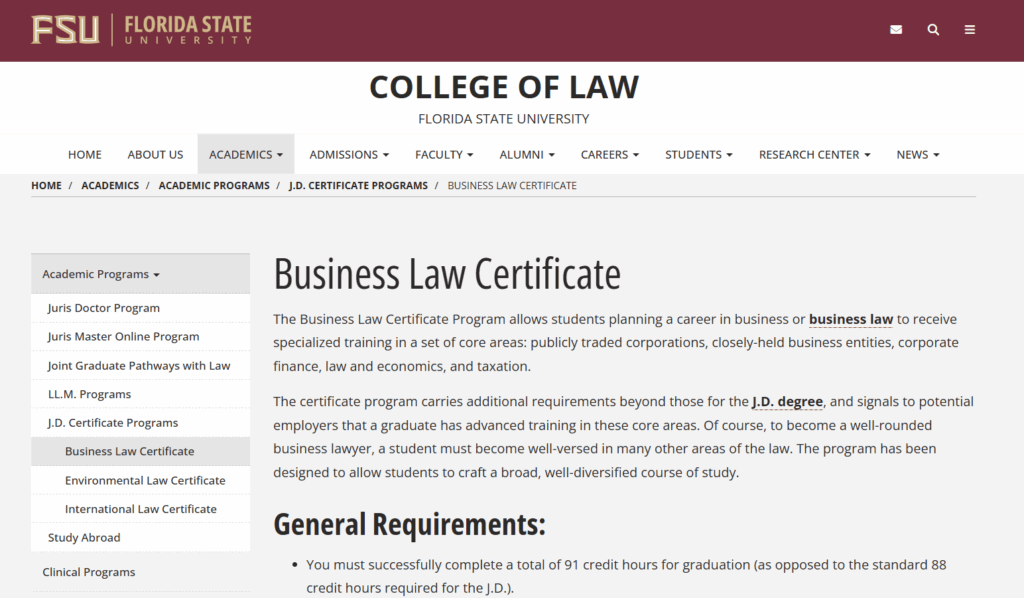Viewport: 1024px width, 598px height.
Task: Expand the ADMISSIONS dropdown menu
Action: tap(349, 155)
